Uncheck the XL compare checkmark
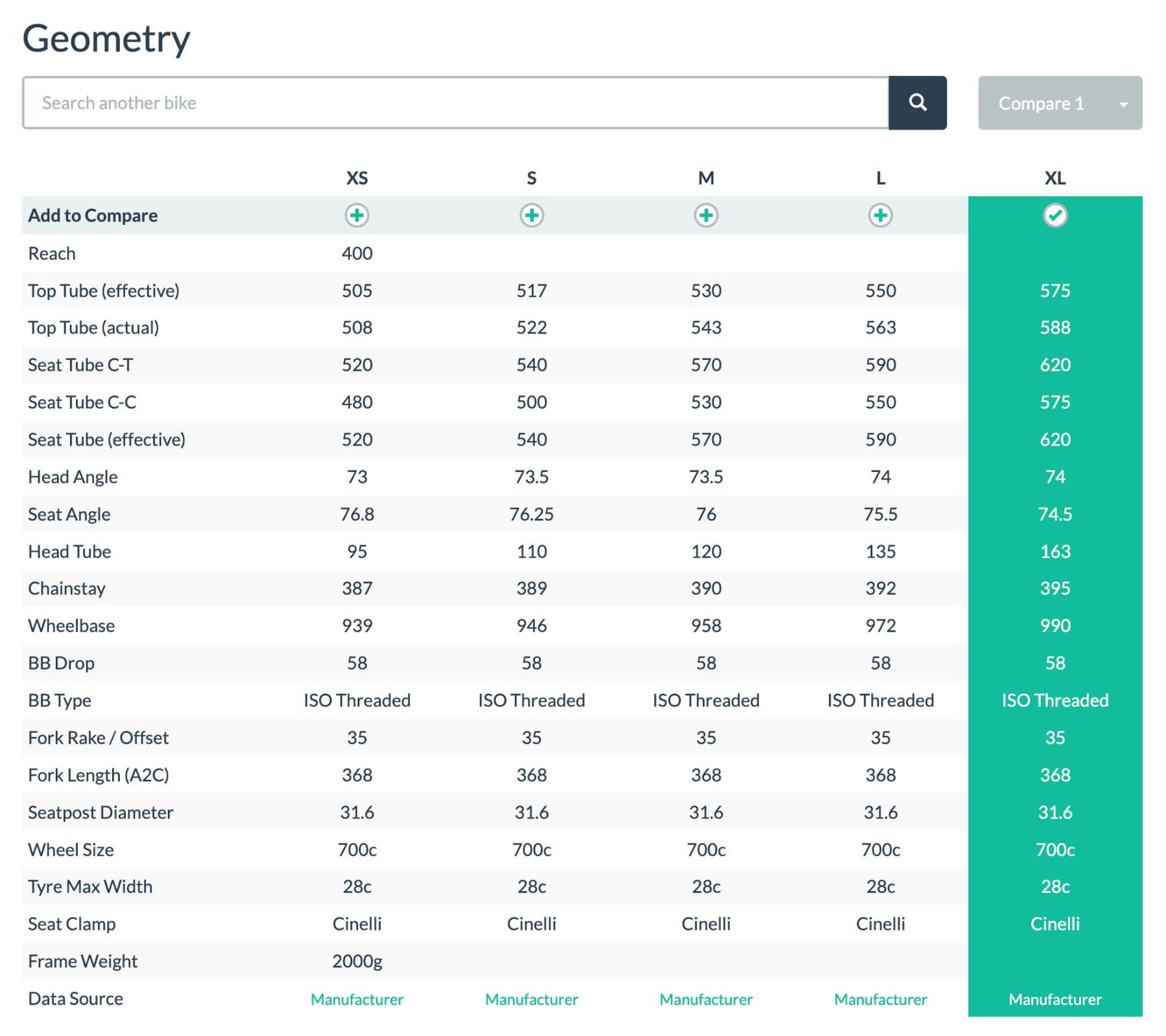 pos(1055,216)
